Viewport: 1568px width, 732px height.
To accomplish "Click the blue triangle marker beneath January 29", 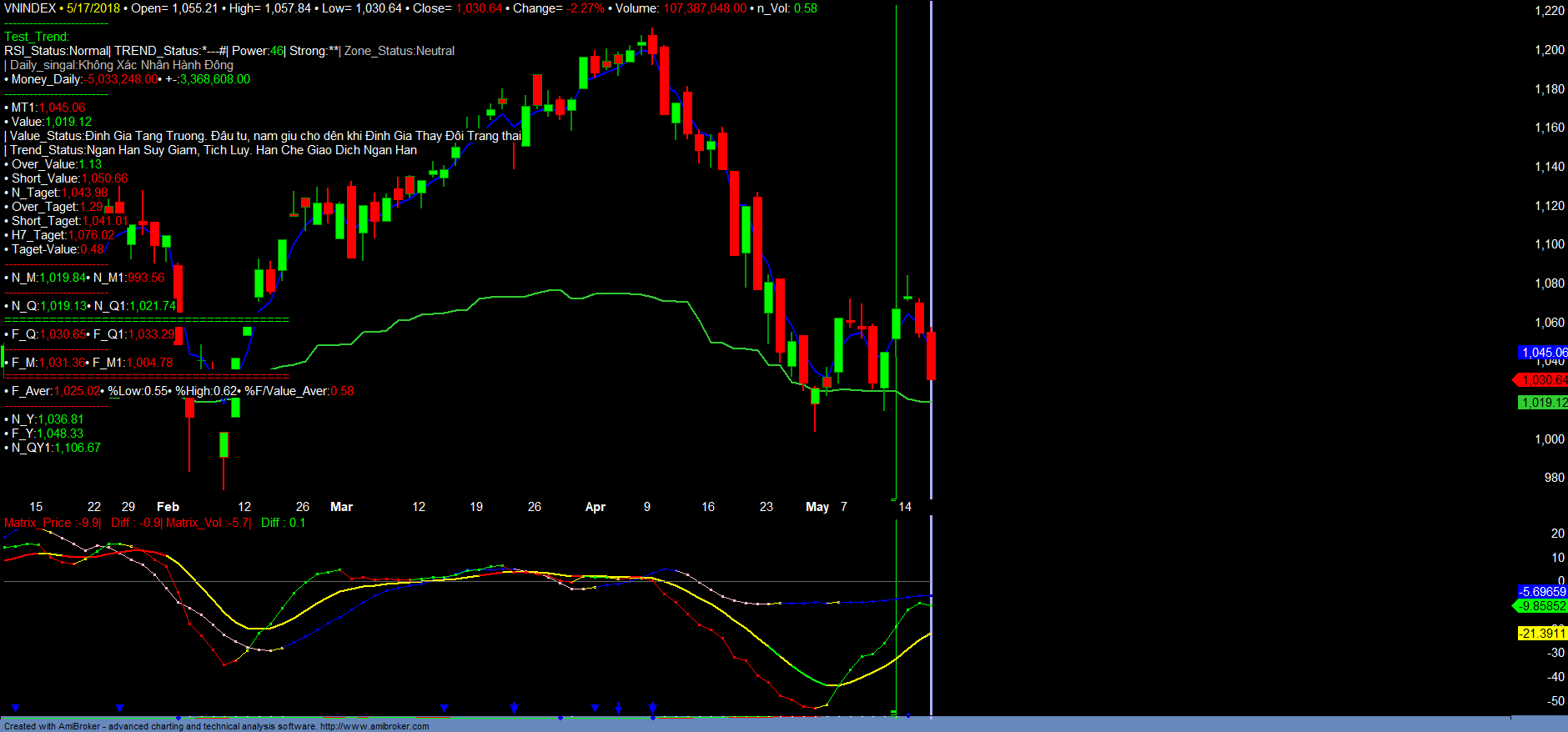I will 120,709.
